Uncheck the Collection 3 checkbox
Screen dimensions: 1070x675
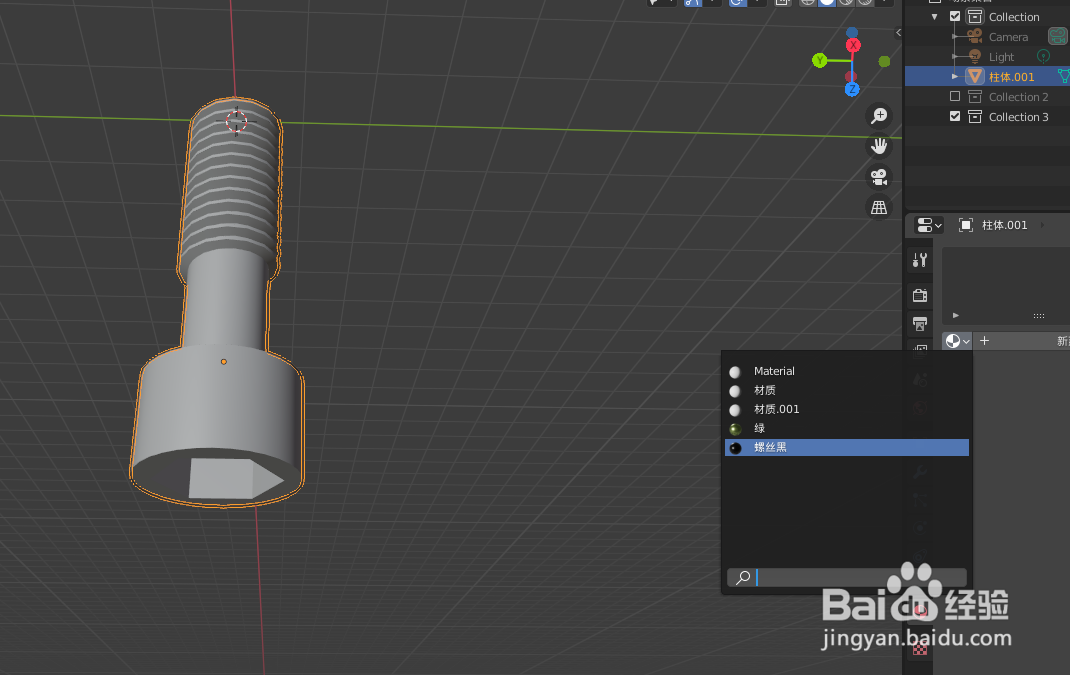[955, 116]
